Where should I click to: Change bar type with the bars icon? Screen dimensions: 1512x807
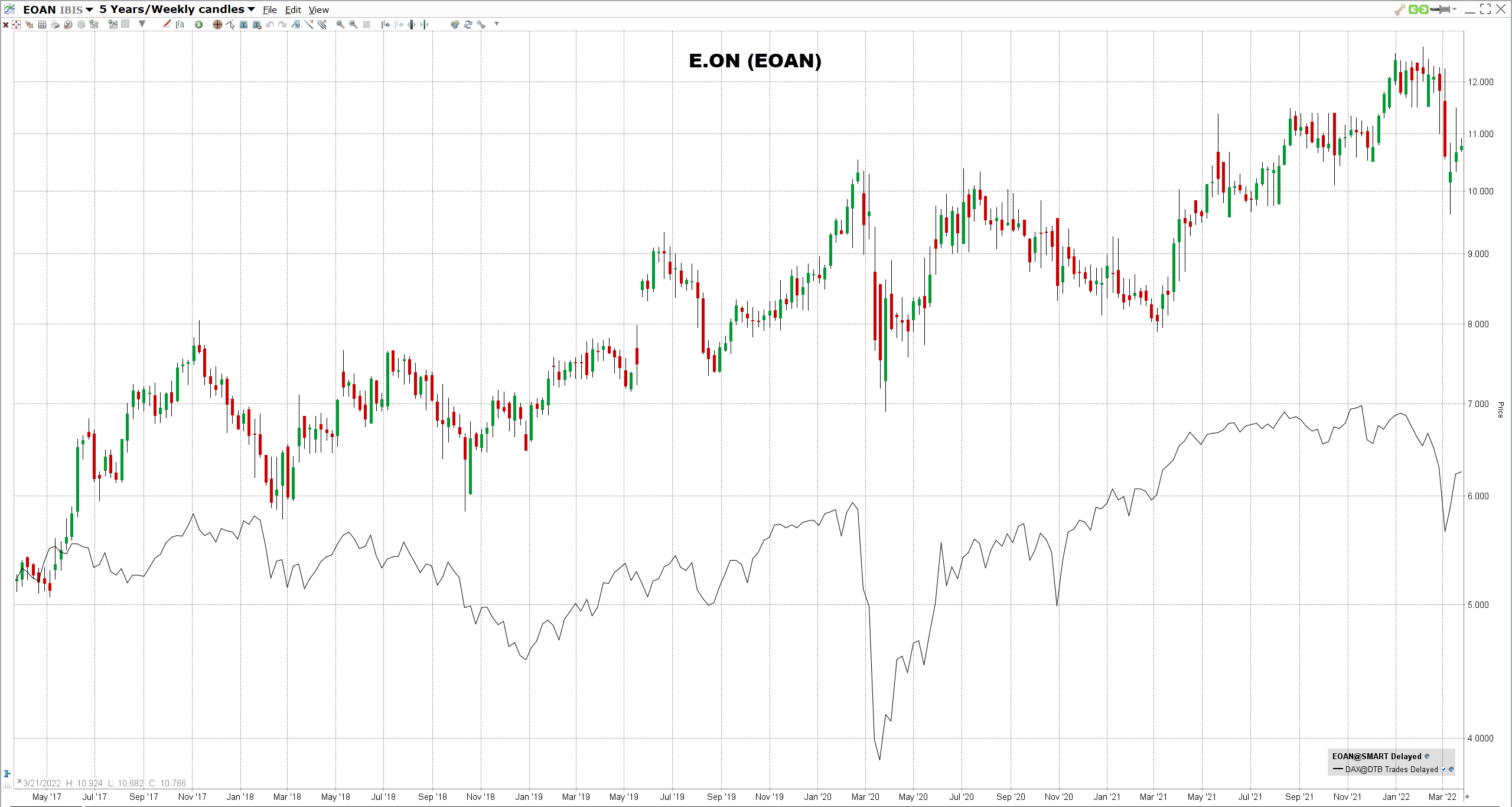coord(180,24)
